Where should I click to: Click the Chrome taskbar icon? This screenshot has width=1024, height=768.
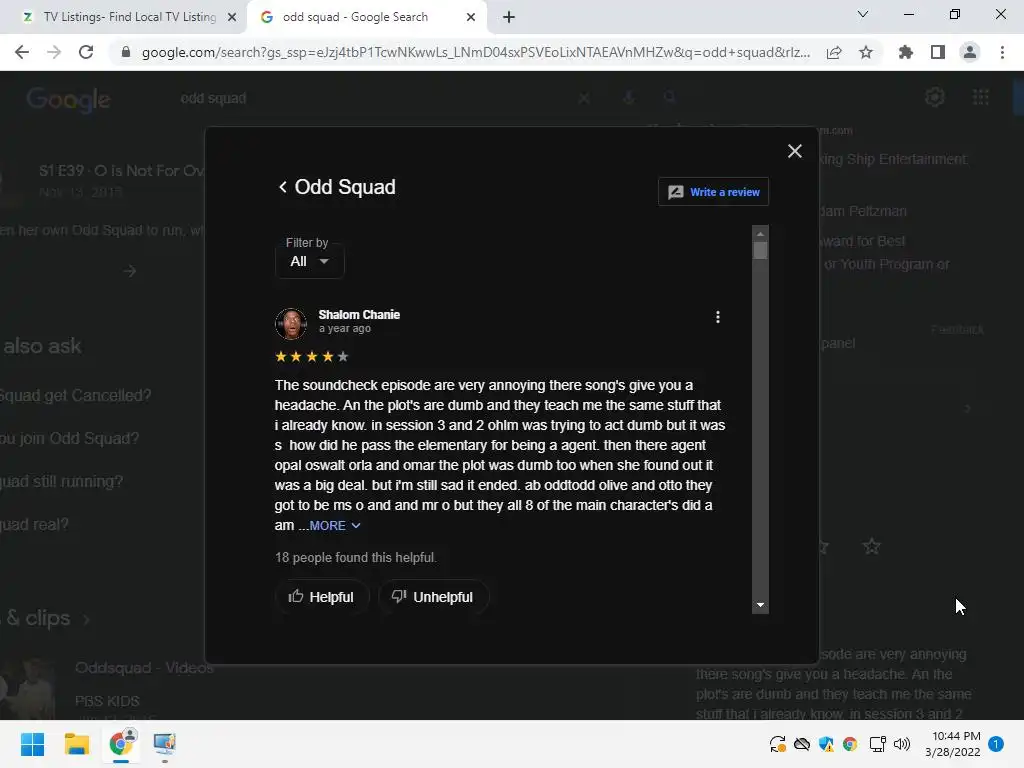click(121, 743)
